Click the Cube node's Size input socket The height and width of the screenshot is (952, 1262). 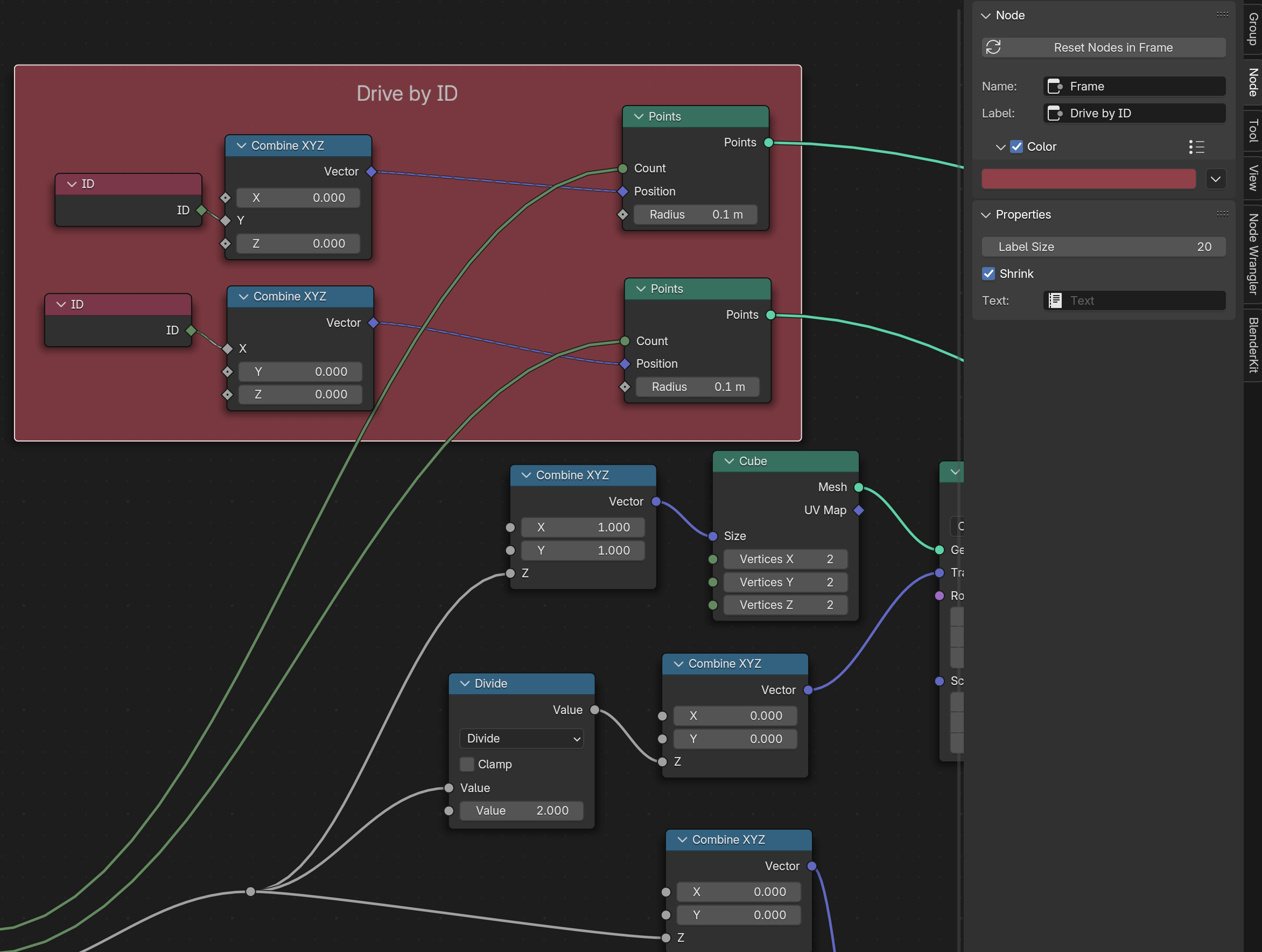coord(713,536)
